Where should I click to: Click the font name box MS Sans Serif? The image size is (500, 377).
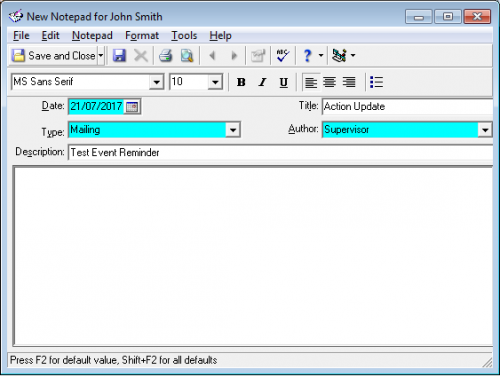pos(80,82)
